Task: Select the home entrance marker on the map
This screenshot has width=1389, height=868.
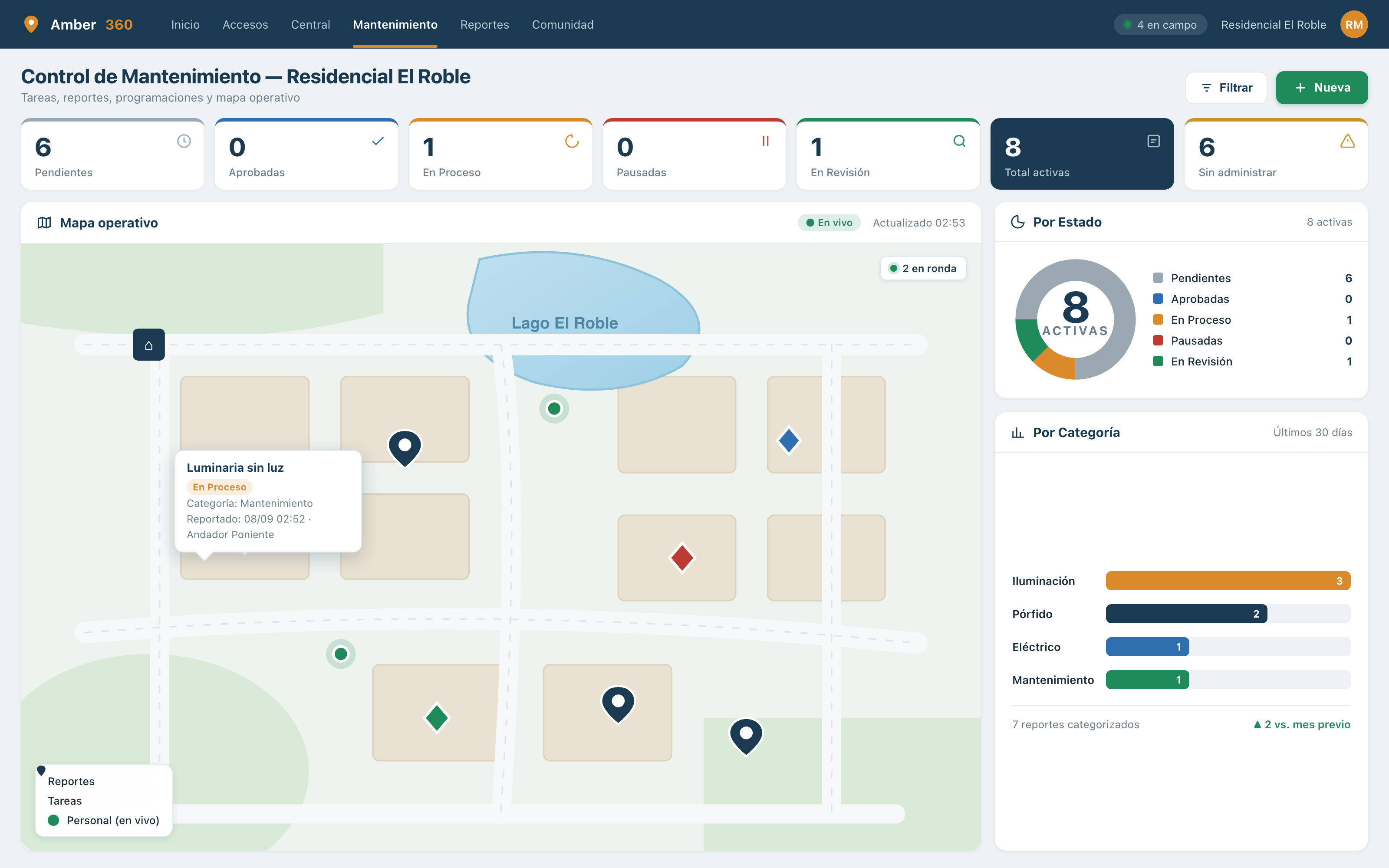Action: (x=148, y=345)
